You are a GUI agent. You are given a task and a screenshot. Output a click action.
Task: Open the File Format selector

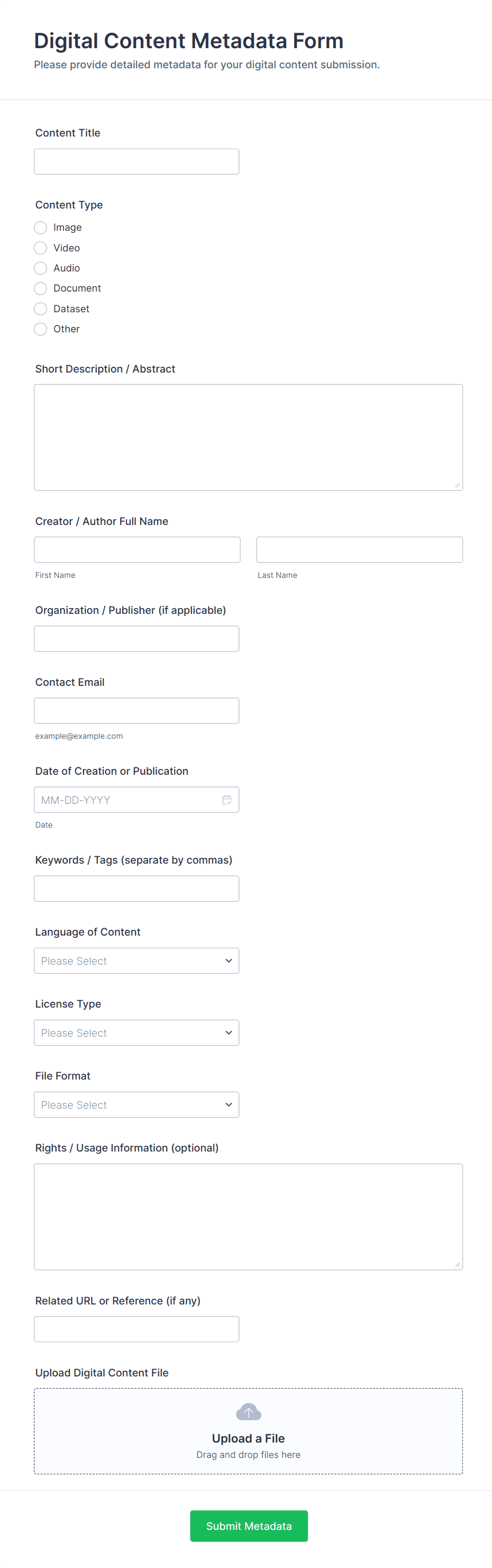(136, 1104)
